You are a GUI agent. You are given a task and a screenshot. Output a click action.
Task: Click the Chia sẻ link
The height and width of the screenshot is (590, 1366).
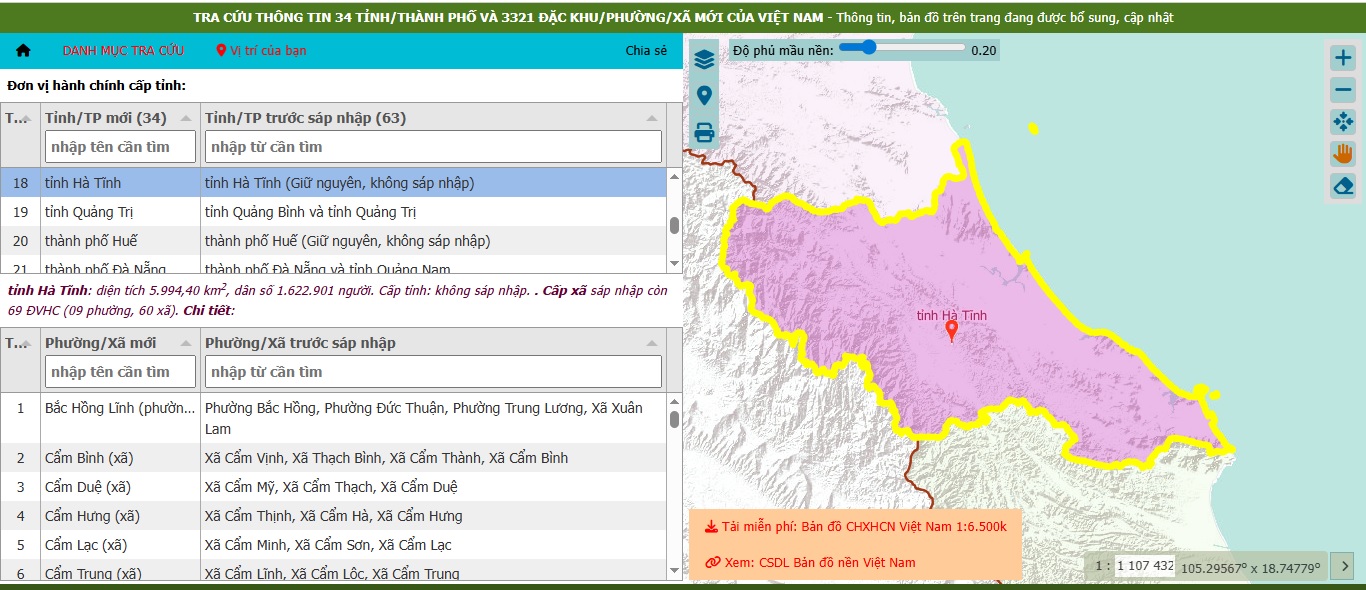pos(646,51)
